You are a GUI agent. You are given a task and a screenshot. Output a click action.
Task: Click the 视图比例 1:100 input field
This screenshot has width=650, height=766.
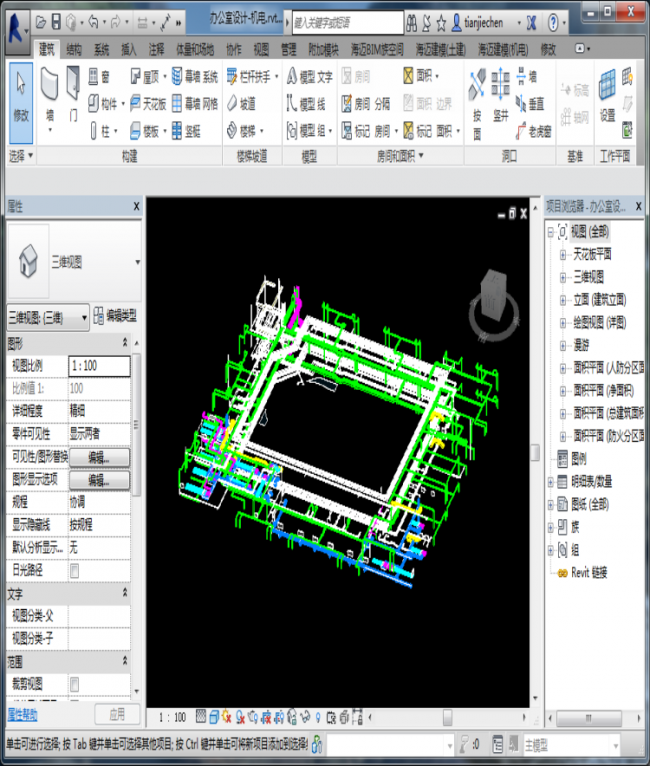tap(98, 367)
